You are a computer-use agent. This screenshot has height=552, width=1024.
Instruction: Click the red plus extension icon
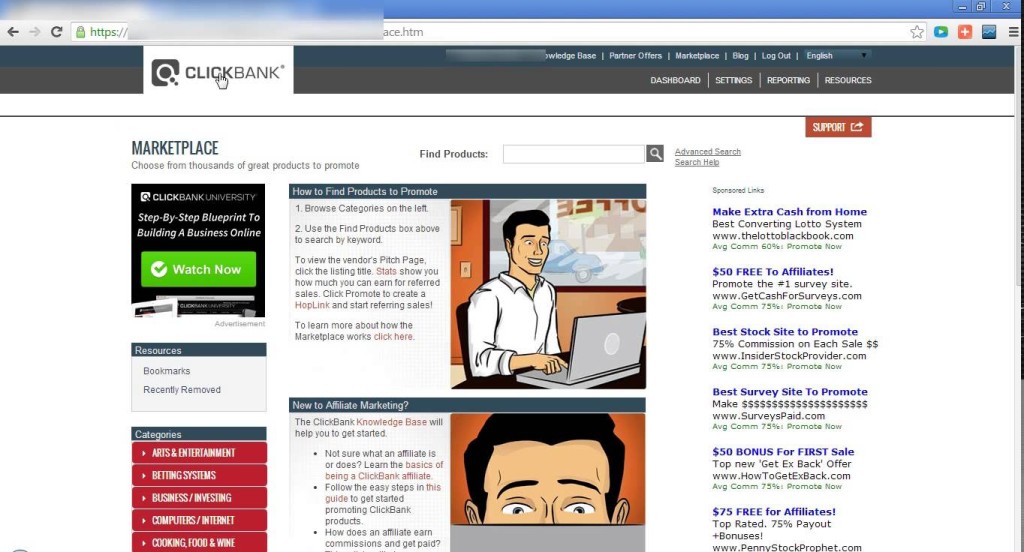point(965,32)
